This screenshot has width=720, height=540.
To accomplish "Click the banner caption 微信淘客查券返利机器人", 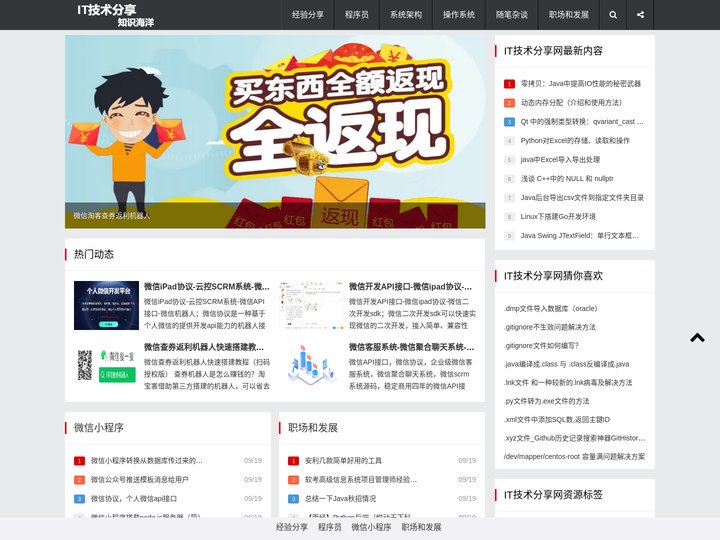I will point(112,215).
